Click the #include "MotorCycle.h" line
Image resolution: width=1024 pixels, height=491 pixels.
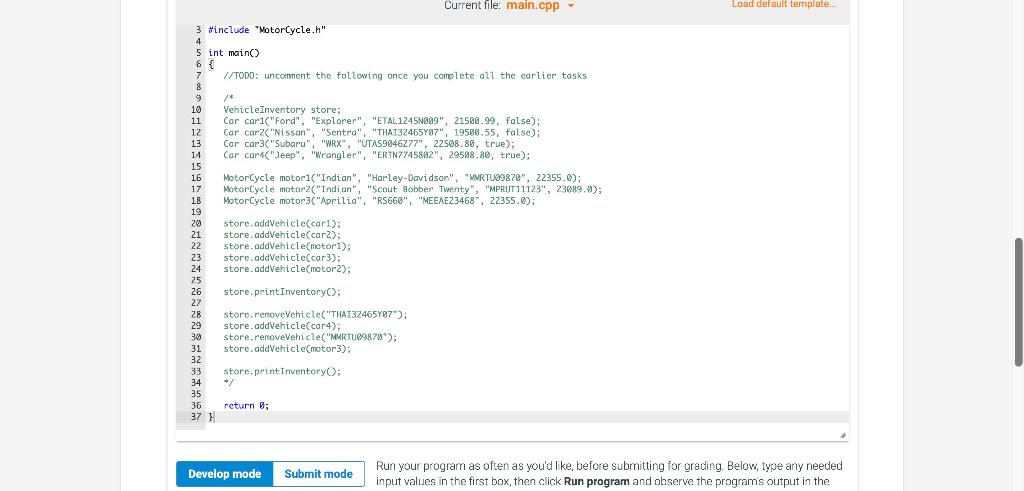click(x=266, y=30)
